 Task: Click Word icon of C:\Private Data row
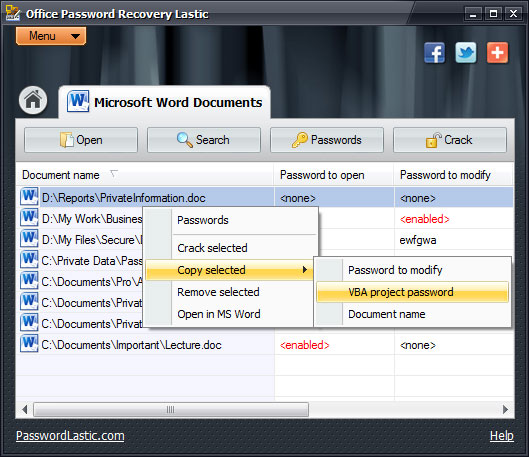pyautogui.click(x=29, y=260)
